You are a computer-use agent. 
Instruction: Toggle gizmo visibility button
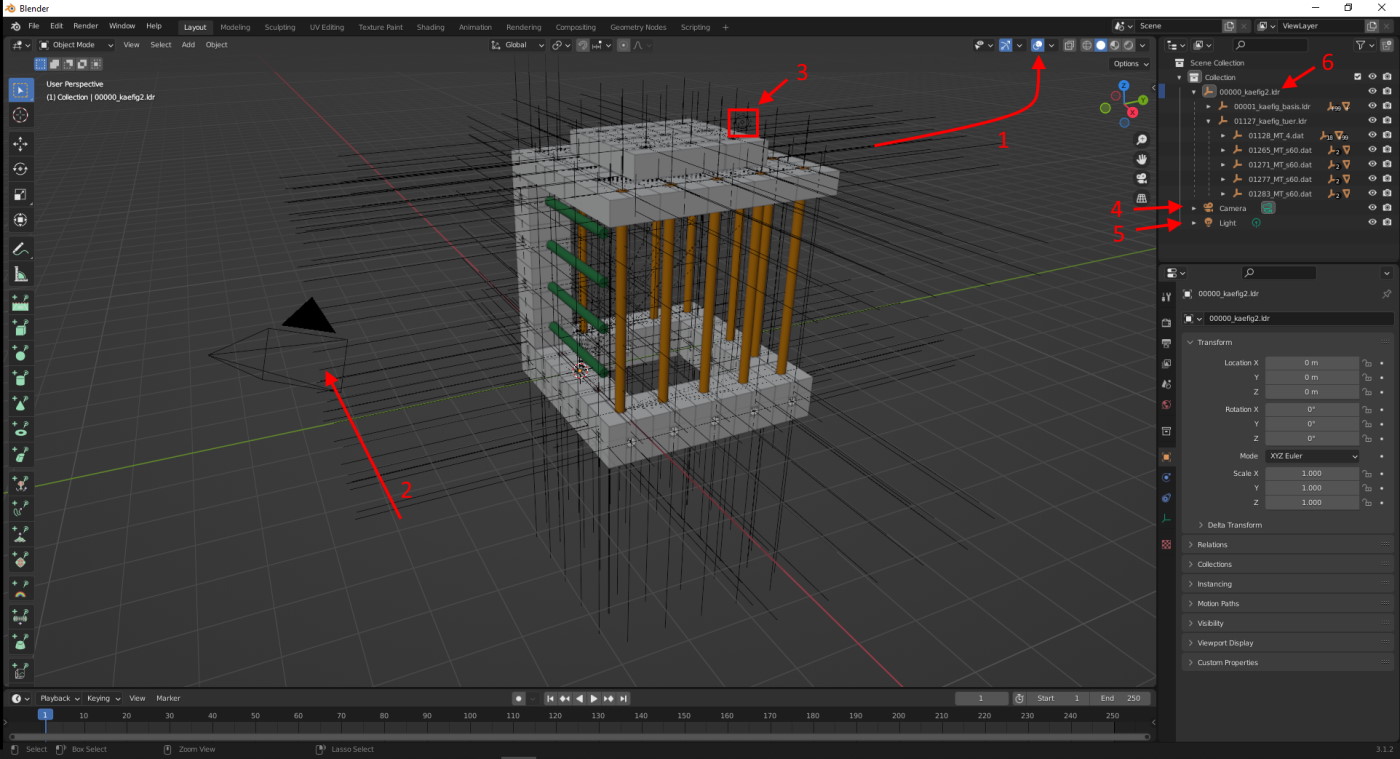[1006, 45]
